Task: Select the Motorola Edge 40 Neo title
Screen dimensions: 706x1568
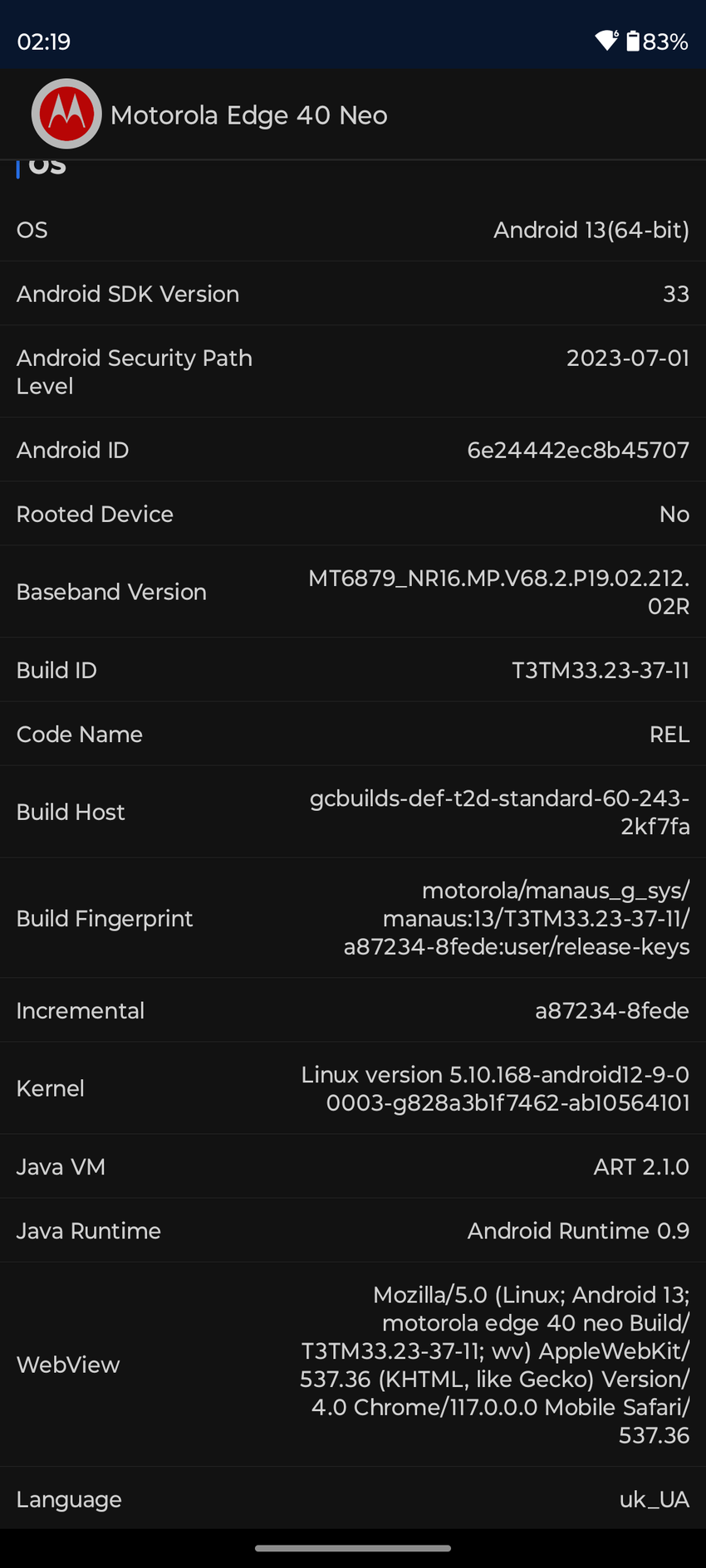Action: point(248,115)
